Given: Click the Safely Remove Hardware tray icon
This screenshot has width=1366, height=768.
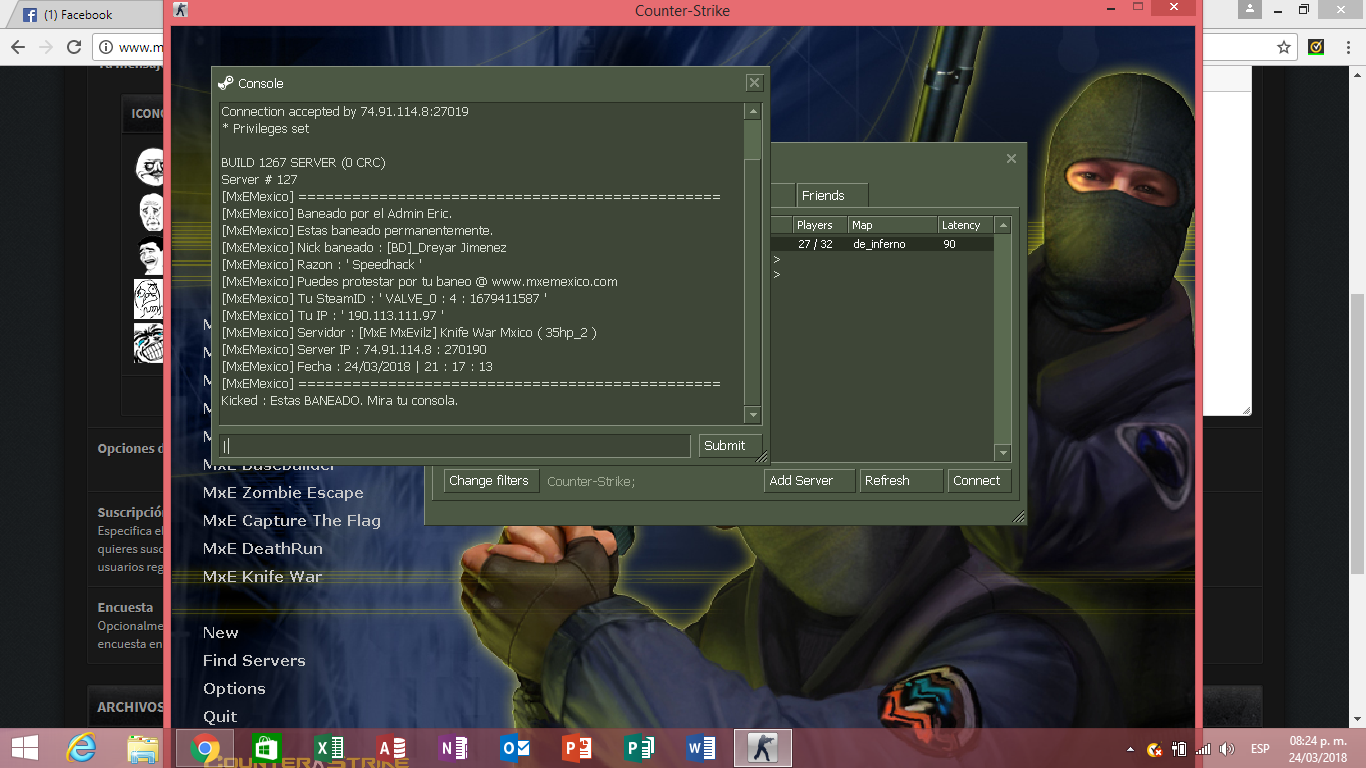Looking at the screenshot, I should pos(1179,749).
